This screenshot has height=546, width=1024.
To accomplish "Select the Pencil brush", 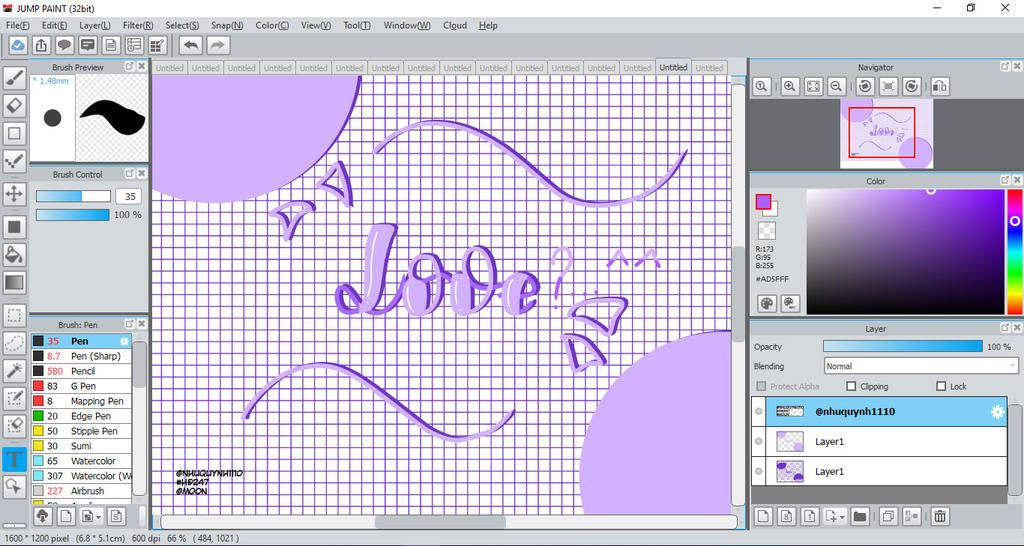I will point(82,371).
